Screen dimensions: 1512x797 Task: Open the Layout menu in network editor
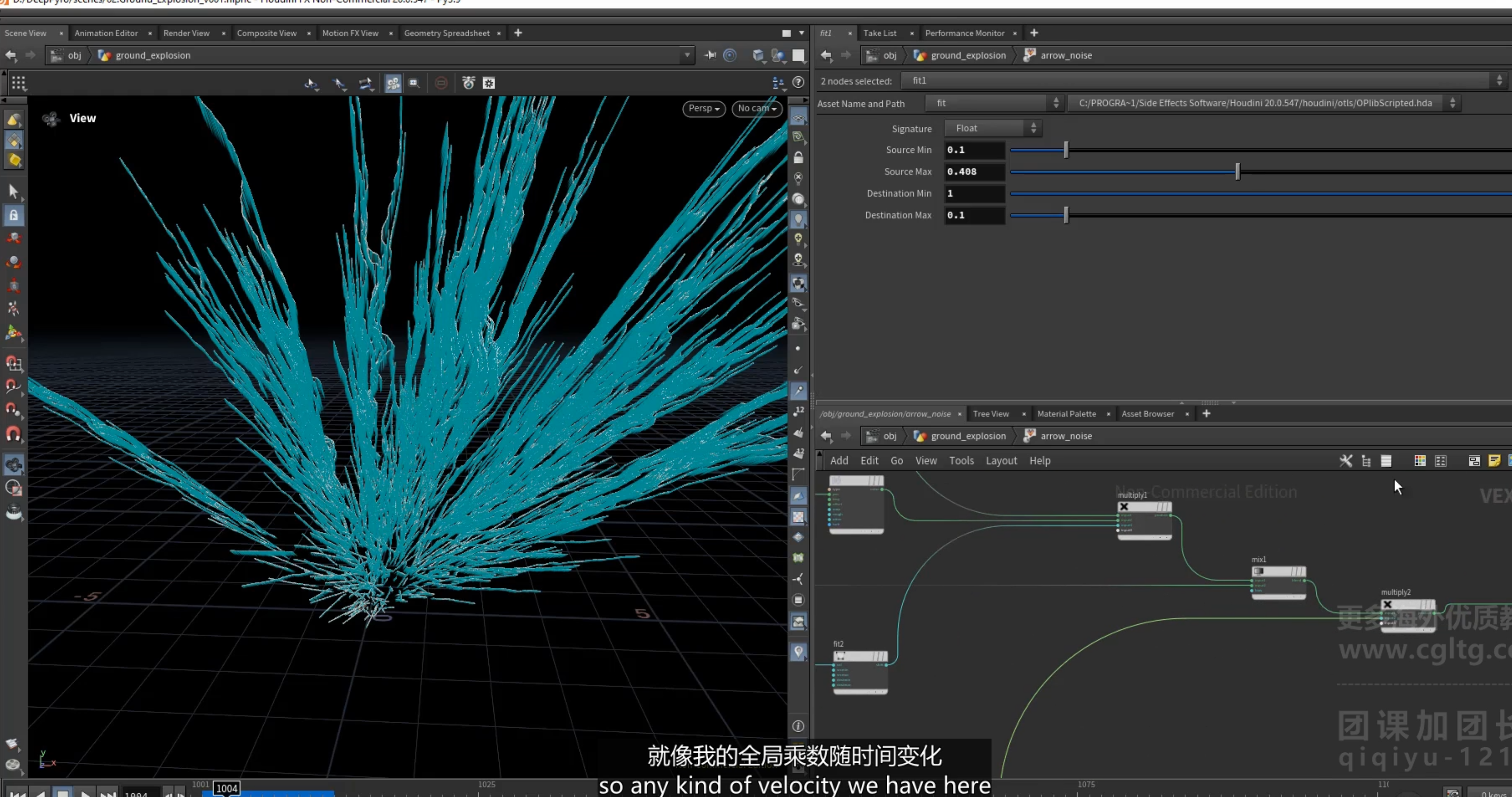coord(1001,461)
